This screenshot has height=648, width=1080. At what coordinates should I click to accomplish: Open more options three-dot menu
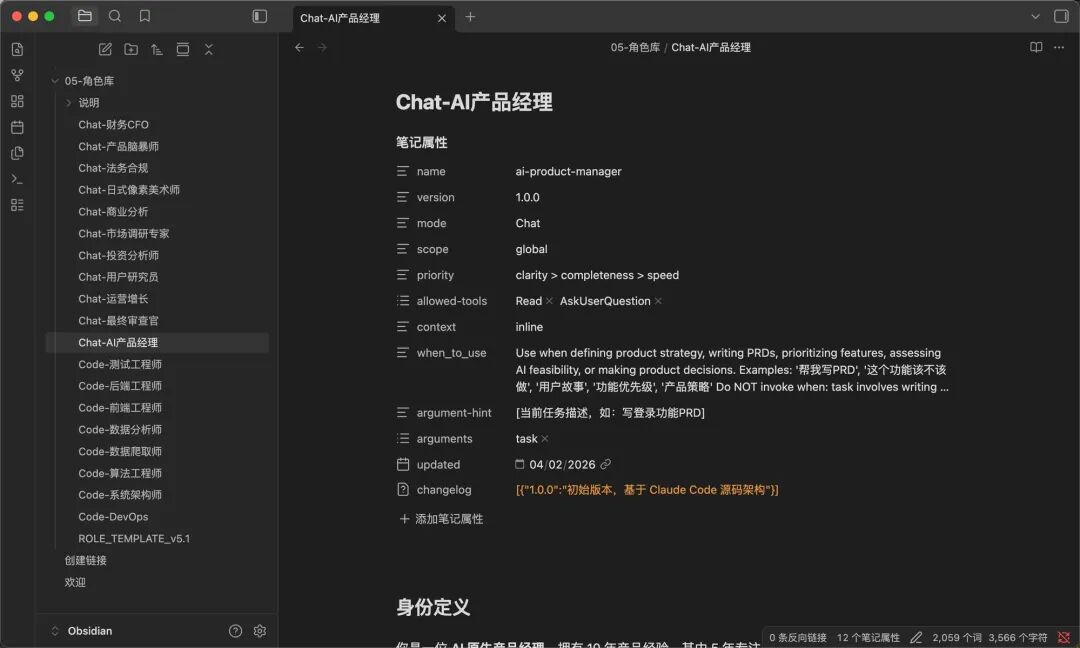click(1059, 48)
